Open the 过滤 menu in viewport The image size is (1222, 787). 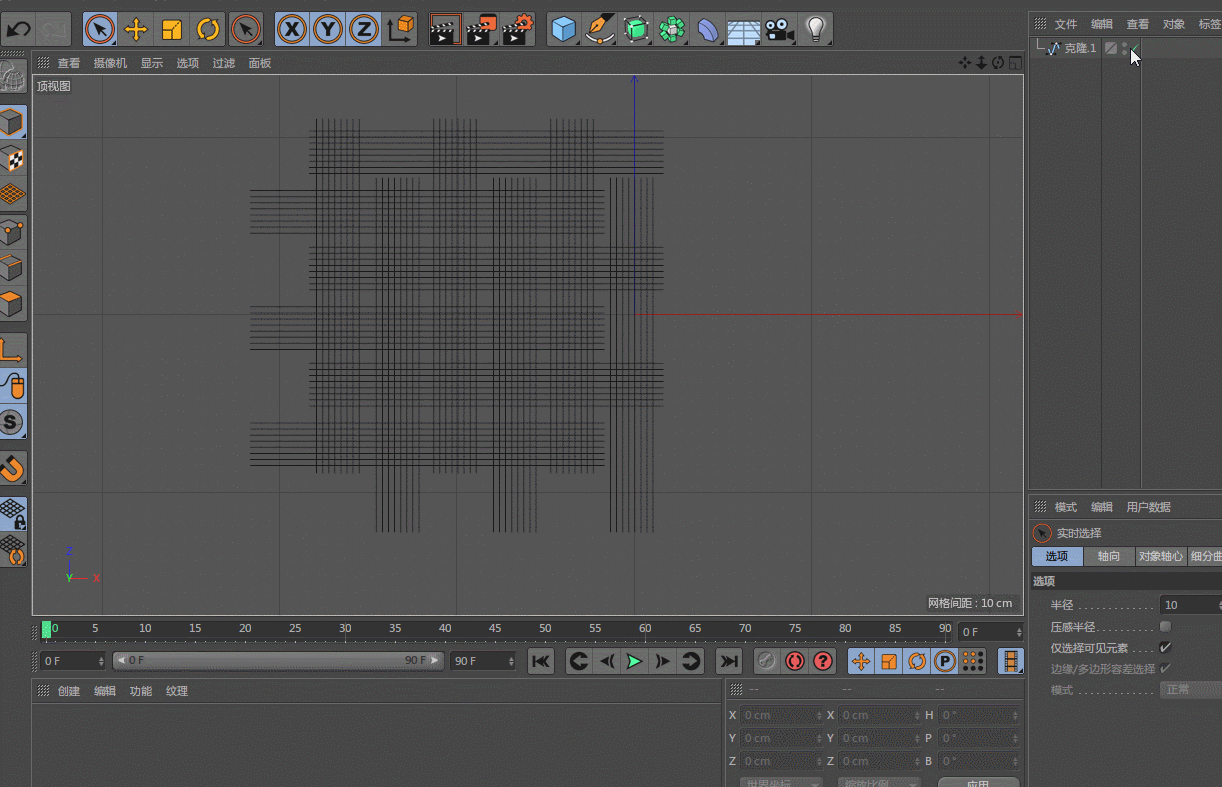[x=223, y=63]
